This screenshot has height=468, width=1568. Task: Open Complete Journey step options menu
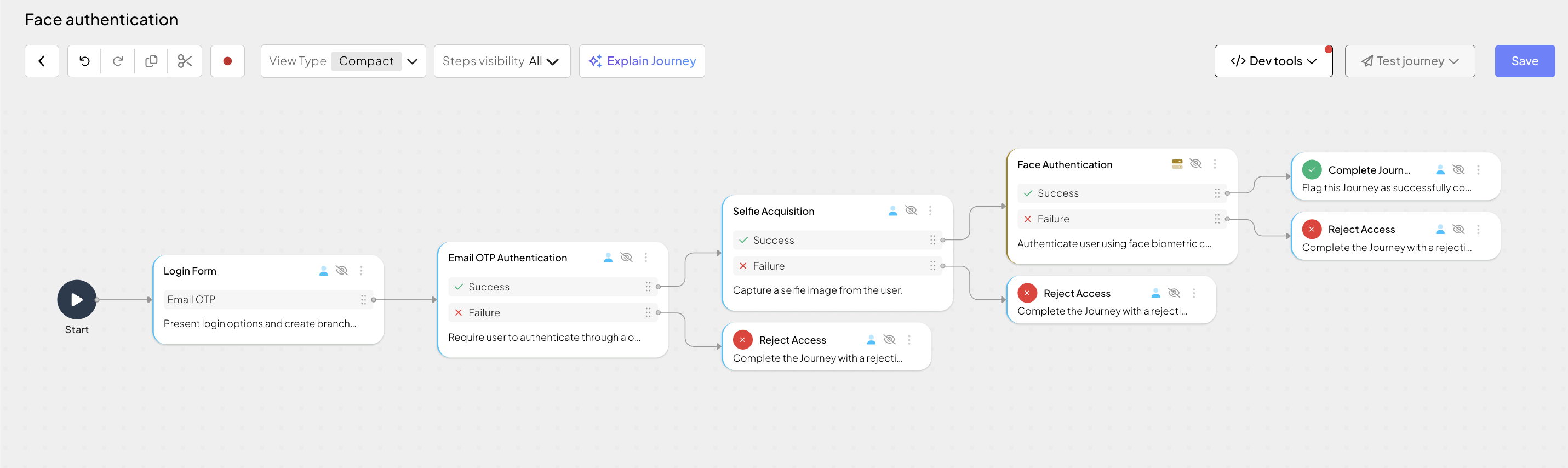(x=1478, y=170)
